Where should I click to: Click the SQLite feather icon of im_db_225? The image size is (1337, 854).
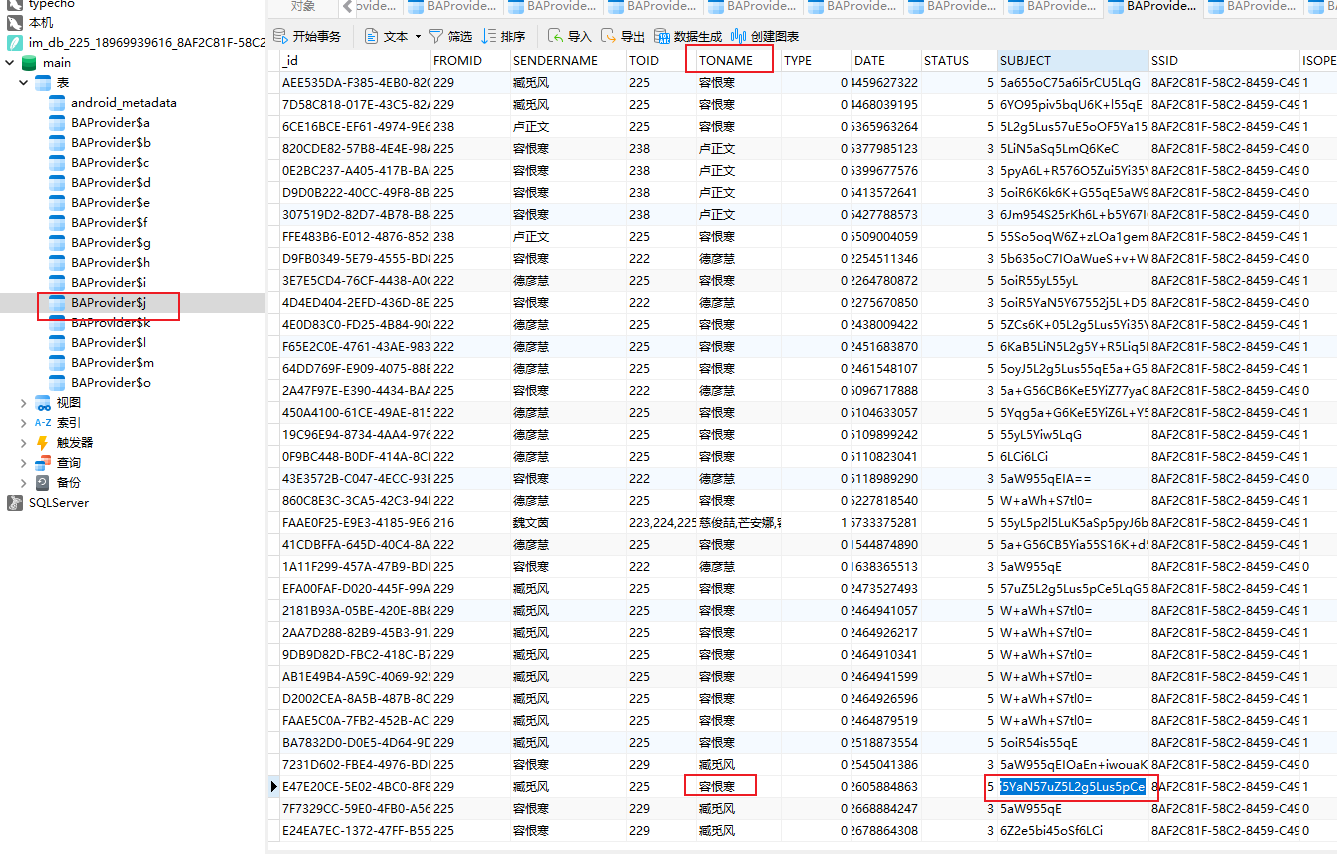pyautogui.click(x=14, y=43)
